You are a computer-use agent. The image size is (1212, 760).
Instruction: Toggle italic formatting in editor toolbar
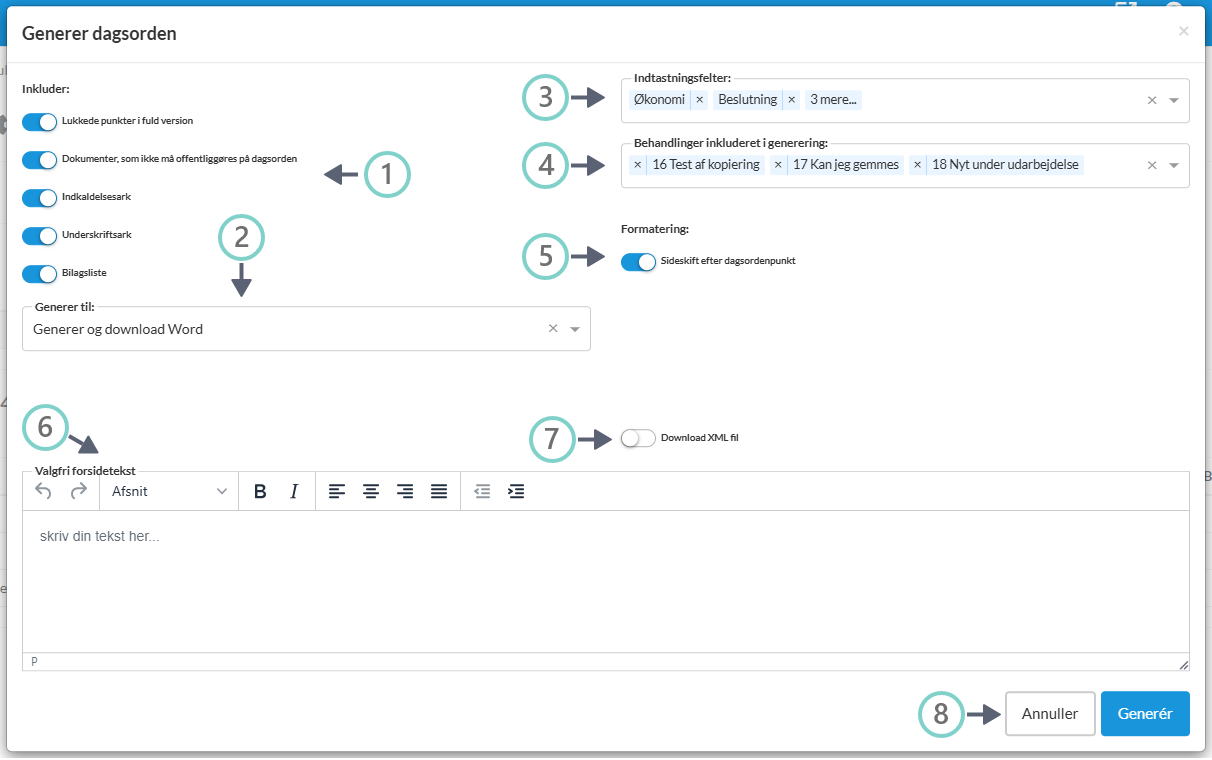[x=294, y=491]
